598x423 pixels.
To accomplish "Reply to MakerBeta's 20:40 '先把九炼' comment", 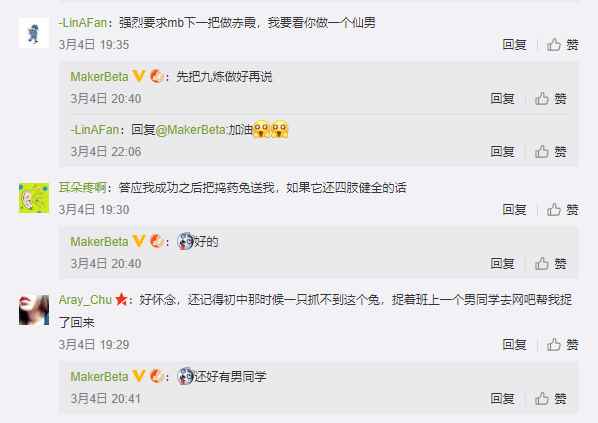I will (502, 98).
